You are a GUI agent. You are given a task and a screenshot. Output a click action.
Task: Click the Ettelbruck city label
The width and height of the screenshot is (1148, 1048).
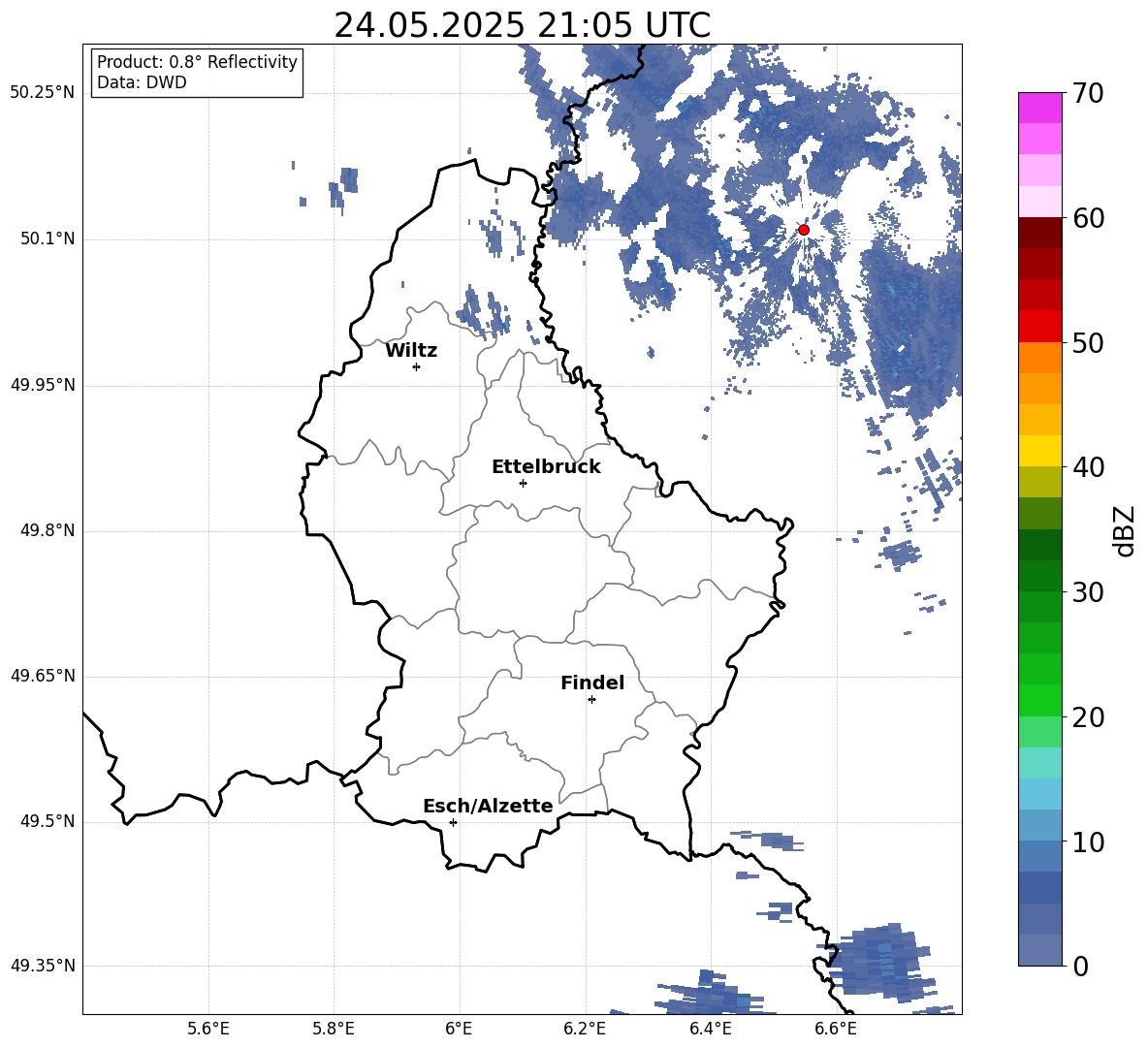[546, 467]
